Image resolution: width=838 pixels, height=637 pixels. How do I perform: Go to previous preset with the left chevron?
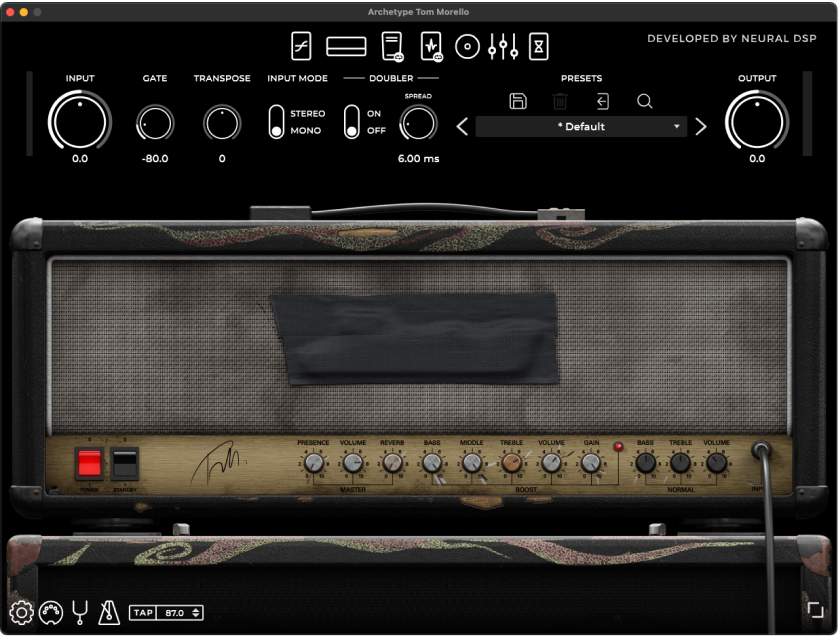coord(462,127)
